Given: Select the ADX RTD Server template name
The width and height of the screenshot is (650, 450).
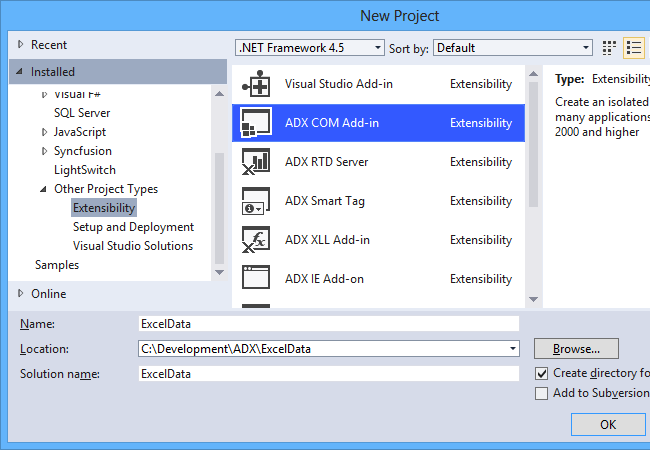Looking at the screenshot, I should [327, 162].
